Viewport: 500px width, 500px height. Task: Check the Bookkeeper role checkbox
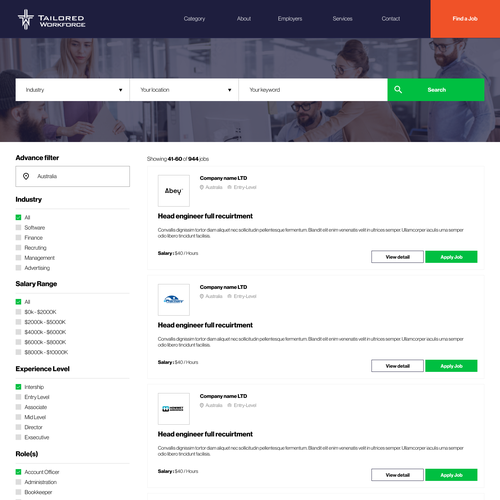[18, 492]
